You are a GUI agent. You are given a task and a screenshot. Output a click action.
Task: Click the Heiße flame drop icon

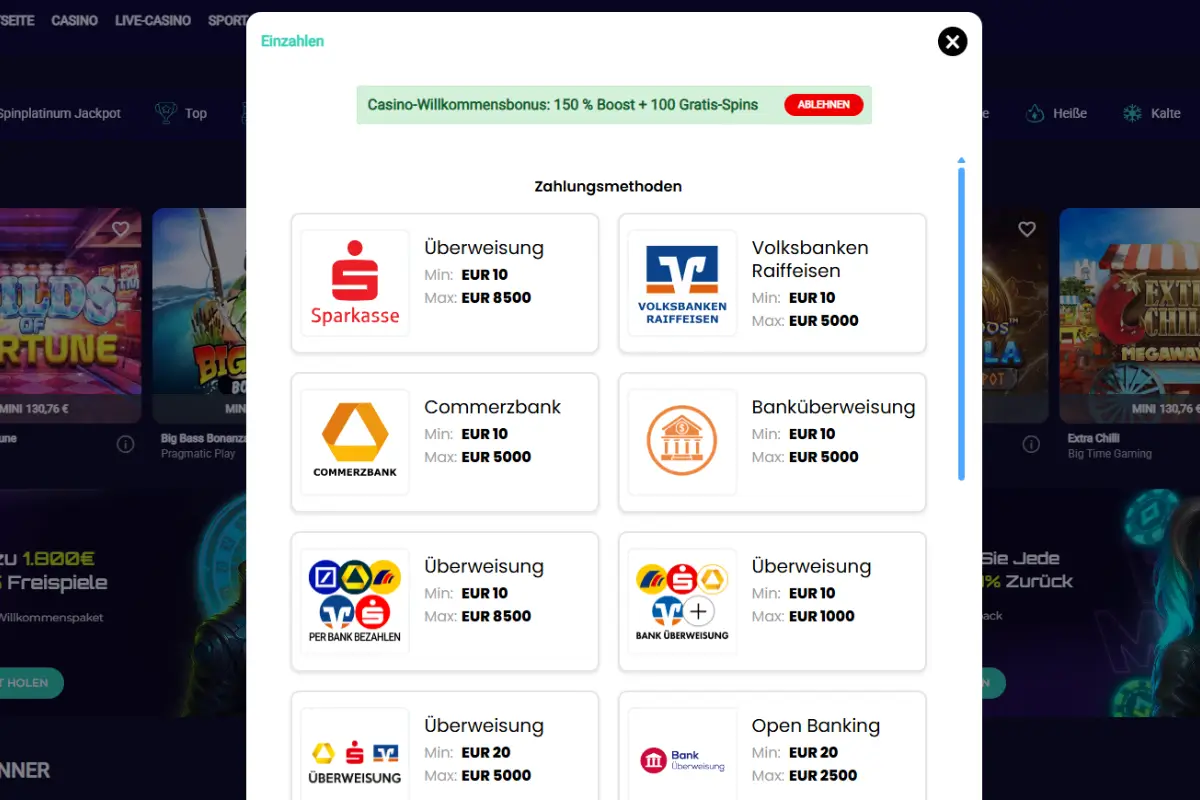[x=1035, y=113]
